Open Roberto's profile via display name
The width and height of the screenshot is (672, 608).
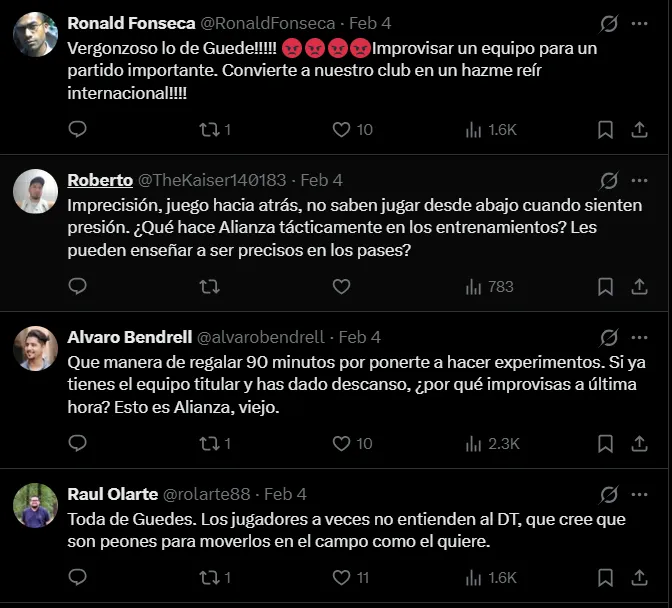100,180
